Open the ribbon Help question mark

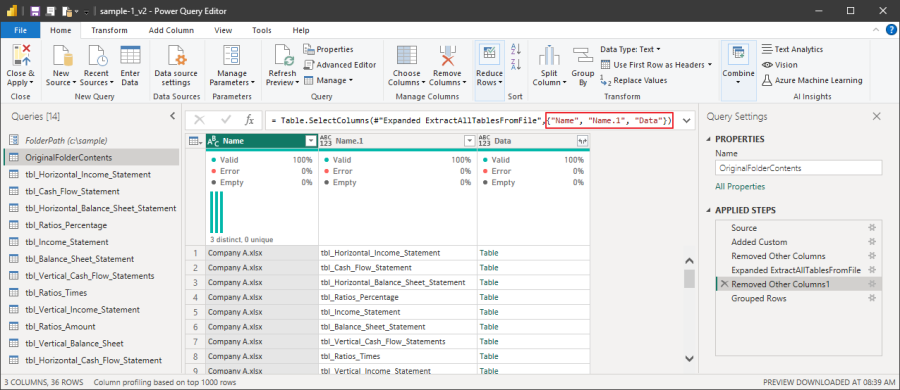coord(890,30)
